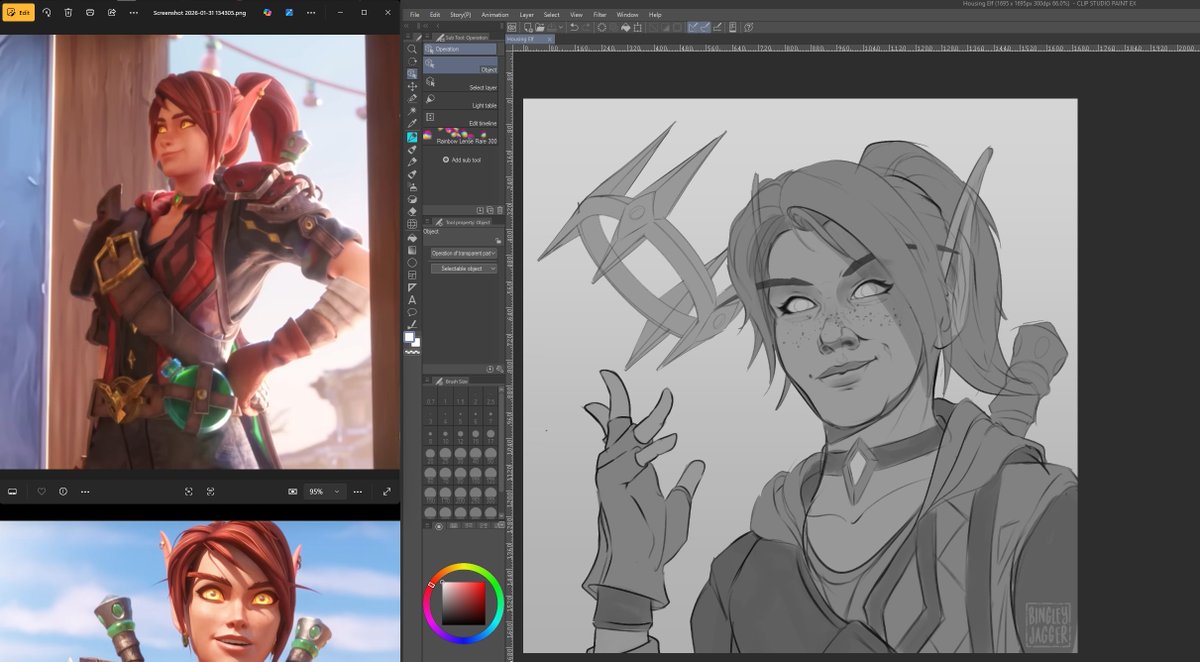1200x662 pixels.
Task: Open the Edit menu in Clip Studio
Action: click(435, 15)
